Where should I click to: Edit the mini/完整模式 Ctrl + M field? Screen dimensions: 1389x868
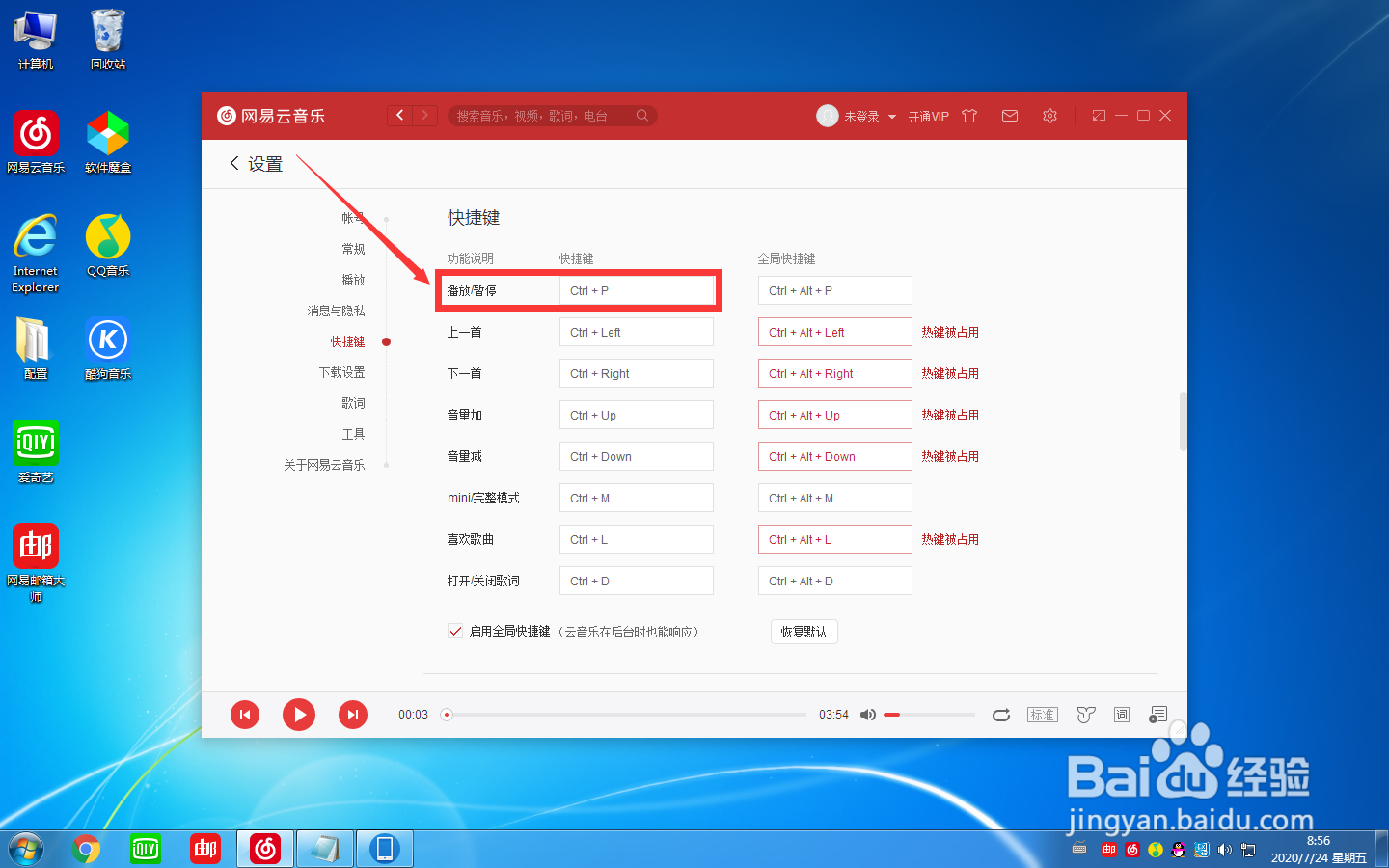637,498
